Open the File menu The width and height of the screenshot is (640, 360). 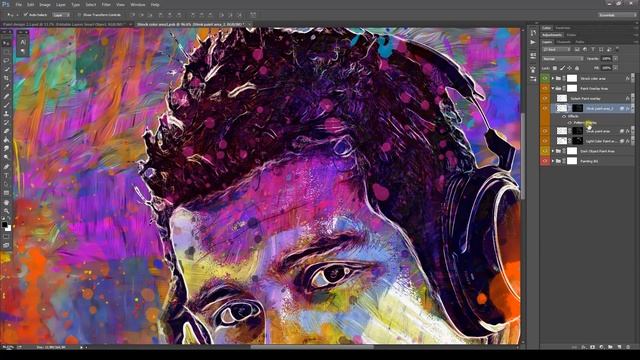coord(18,5)
